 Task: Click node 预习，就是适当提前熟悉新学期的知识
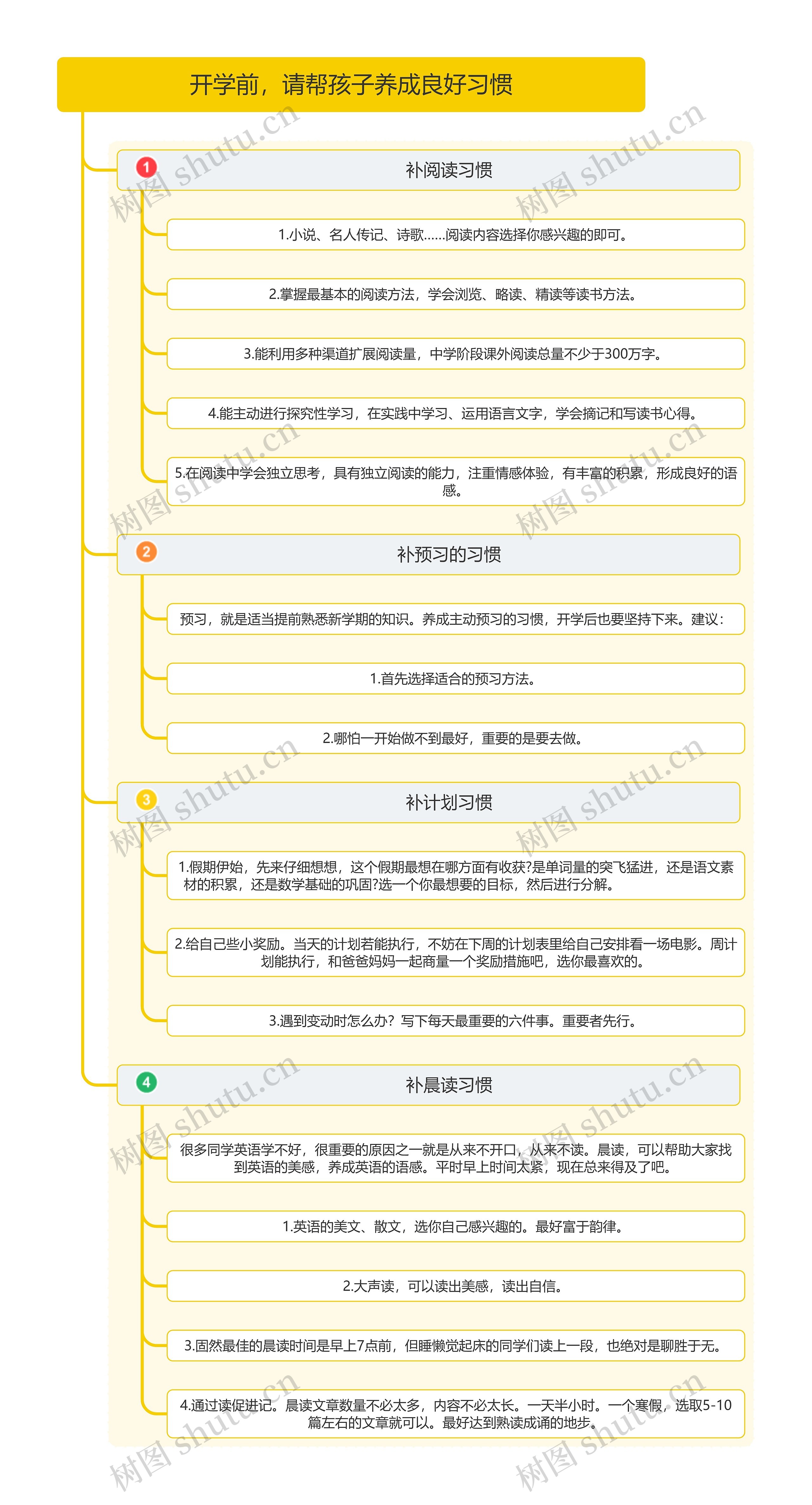pos(456,619)
